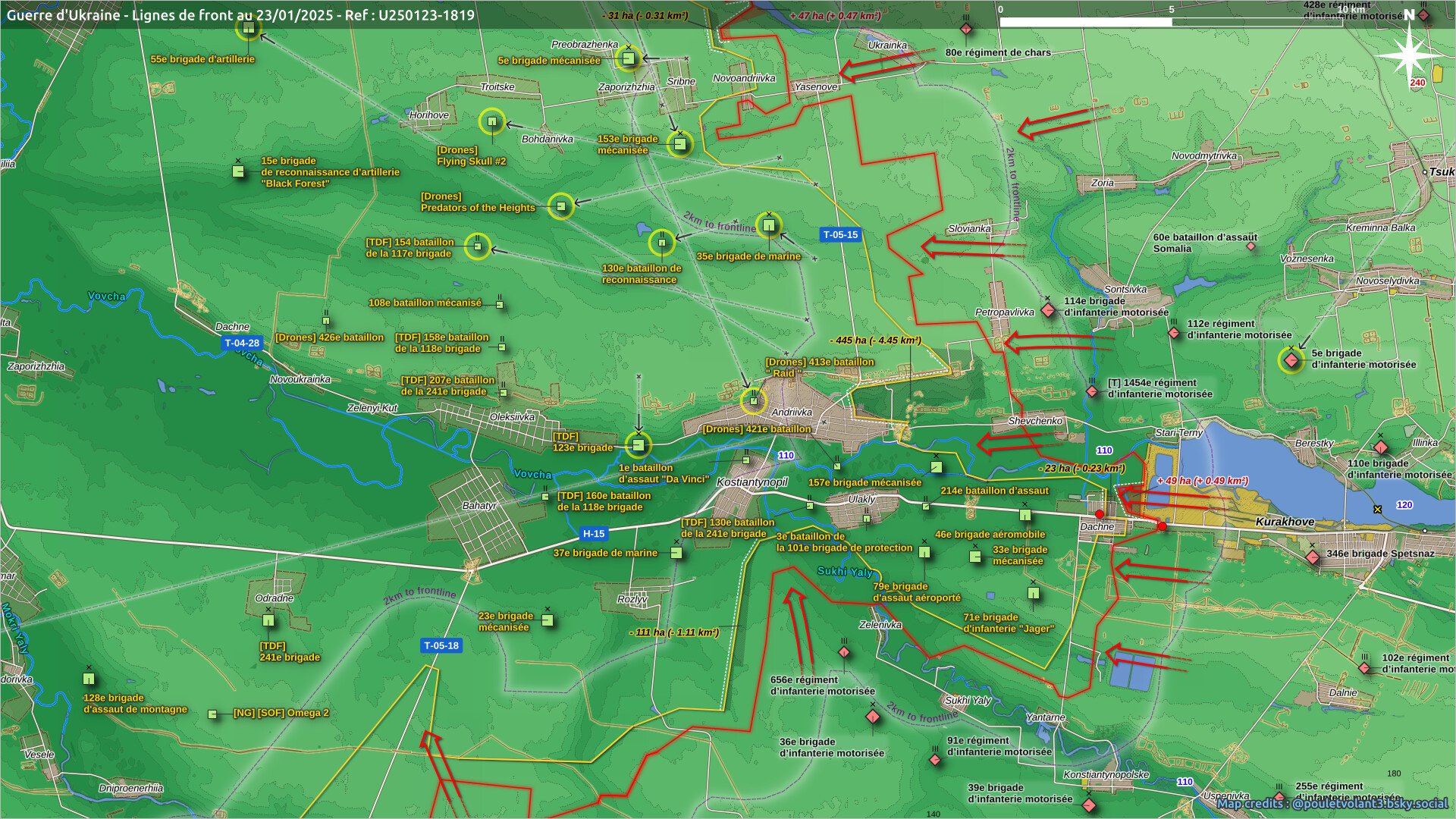Select the Petropavlivka village label
Screen dimensions: 1456x819
point(1005,312)
